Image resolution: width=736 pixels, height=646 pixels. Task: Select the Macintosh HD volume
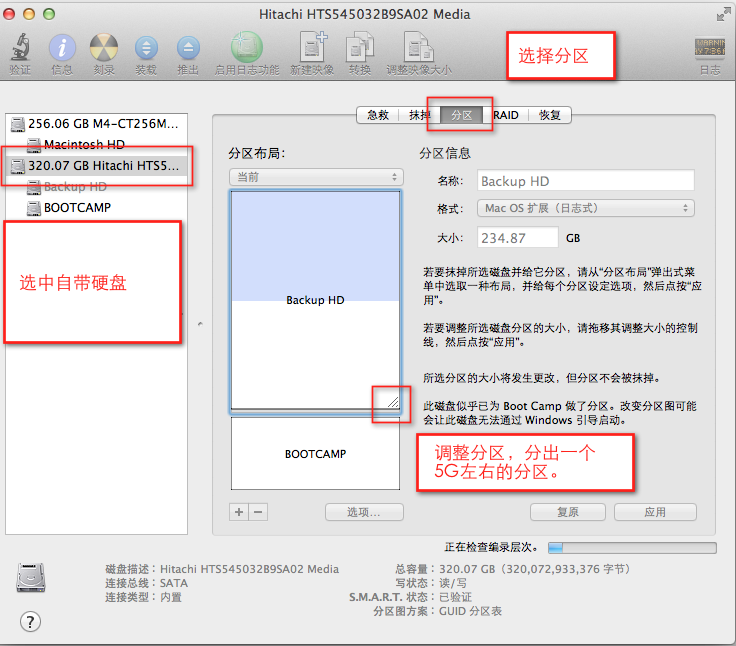pos(96,145)
